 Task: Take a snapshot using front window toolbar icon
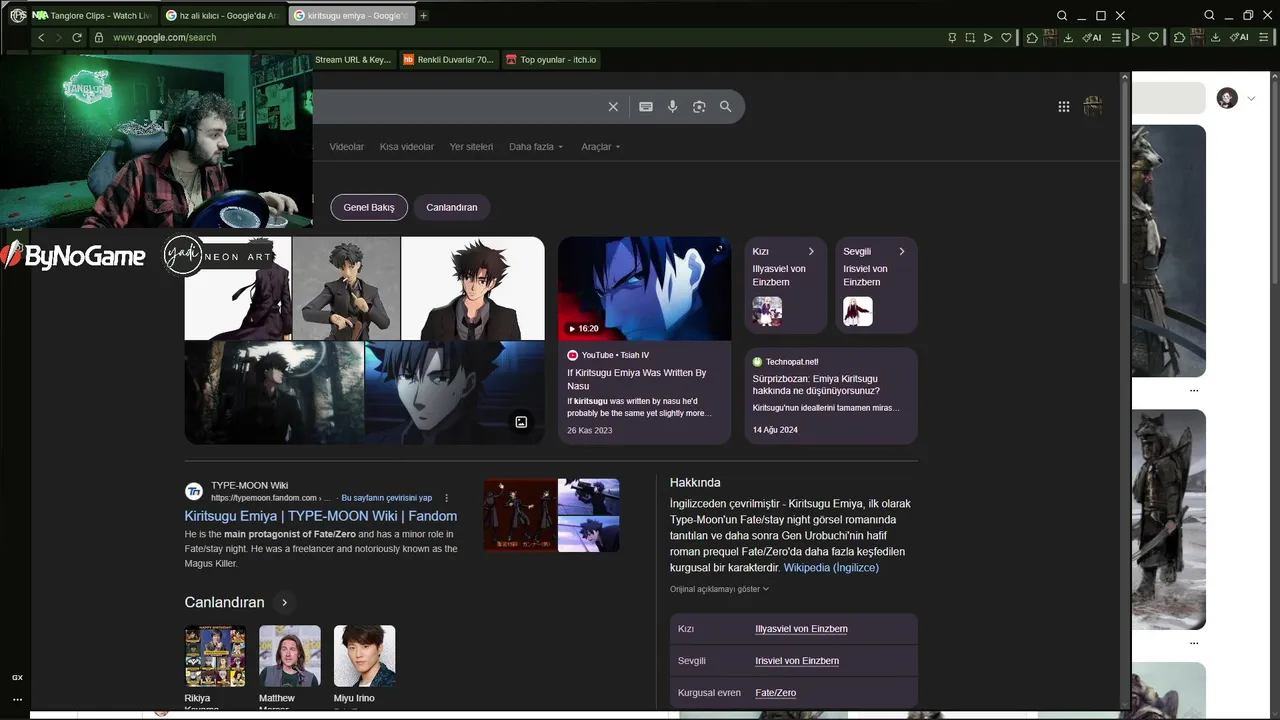970,37
